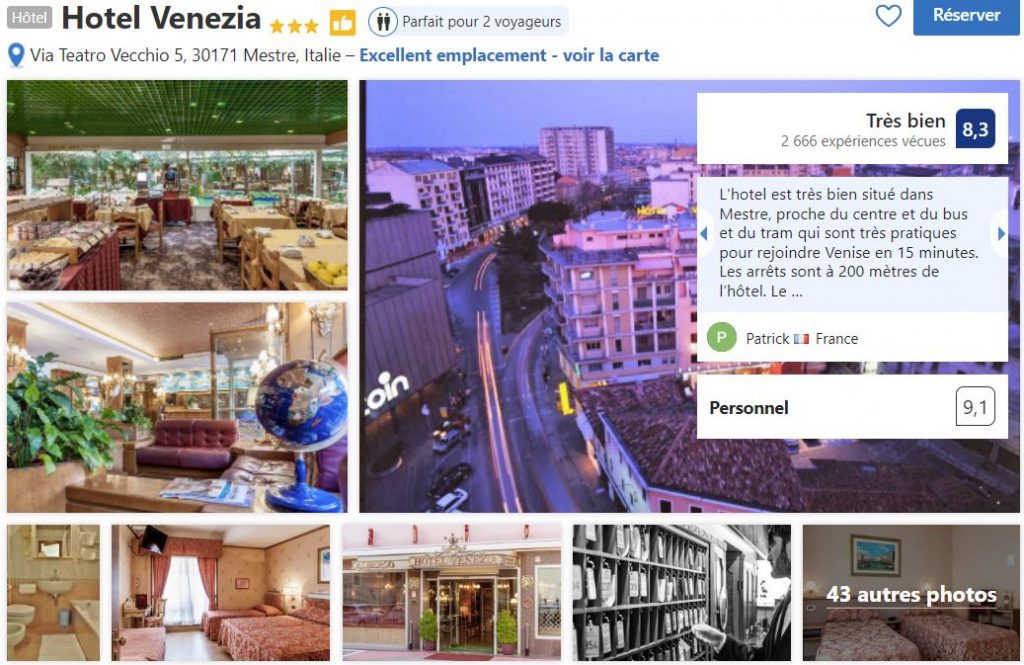Screen dimensions: 1024x665
Task: Click the three-star rating icon
Action: pyautogui.click(x=294, y=26)
